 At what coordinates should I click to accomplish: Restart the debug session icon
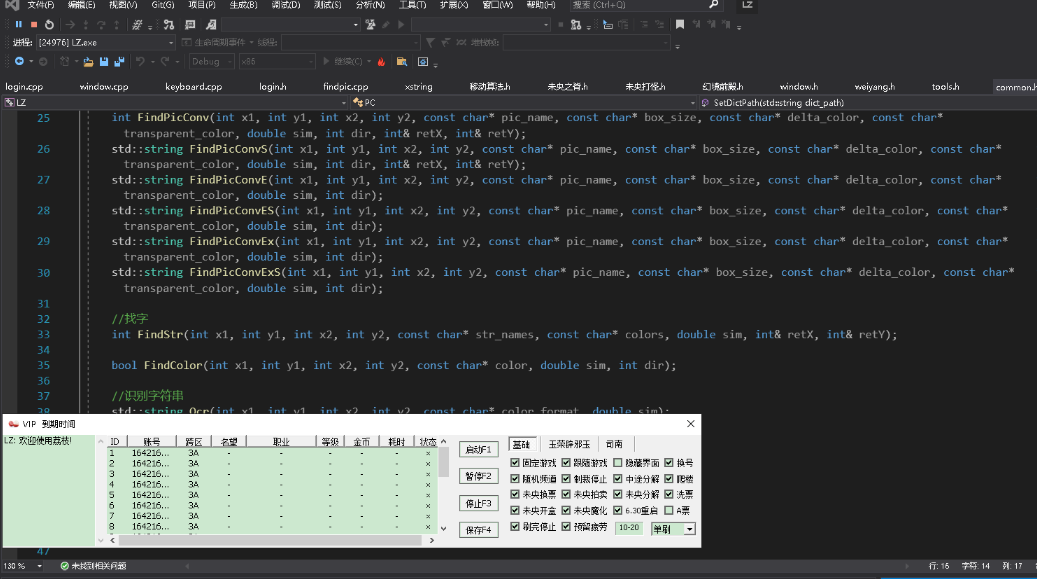point(49,24)
